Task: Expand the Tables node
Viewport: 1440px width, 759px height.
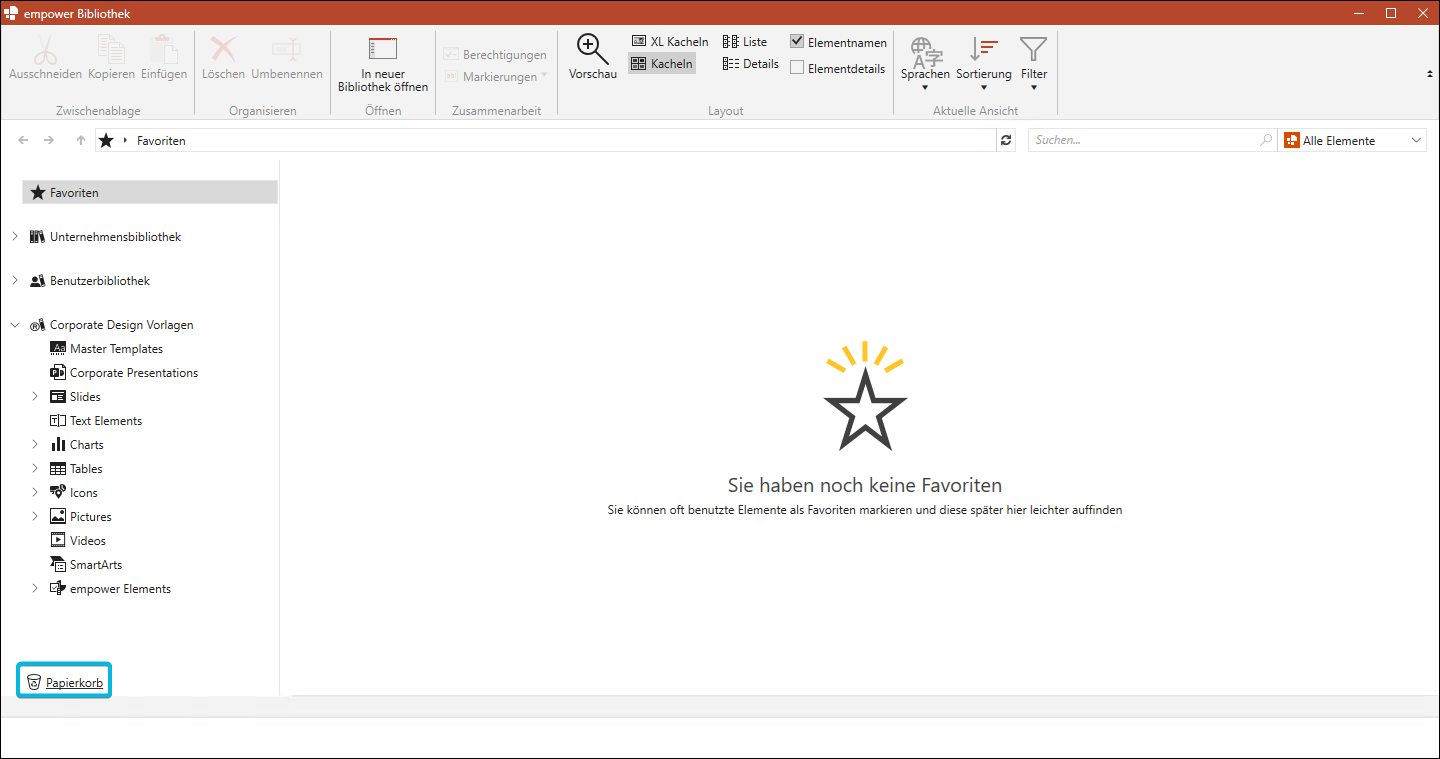Action: coord(35,469)
